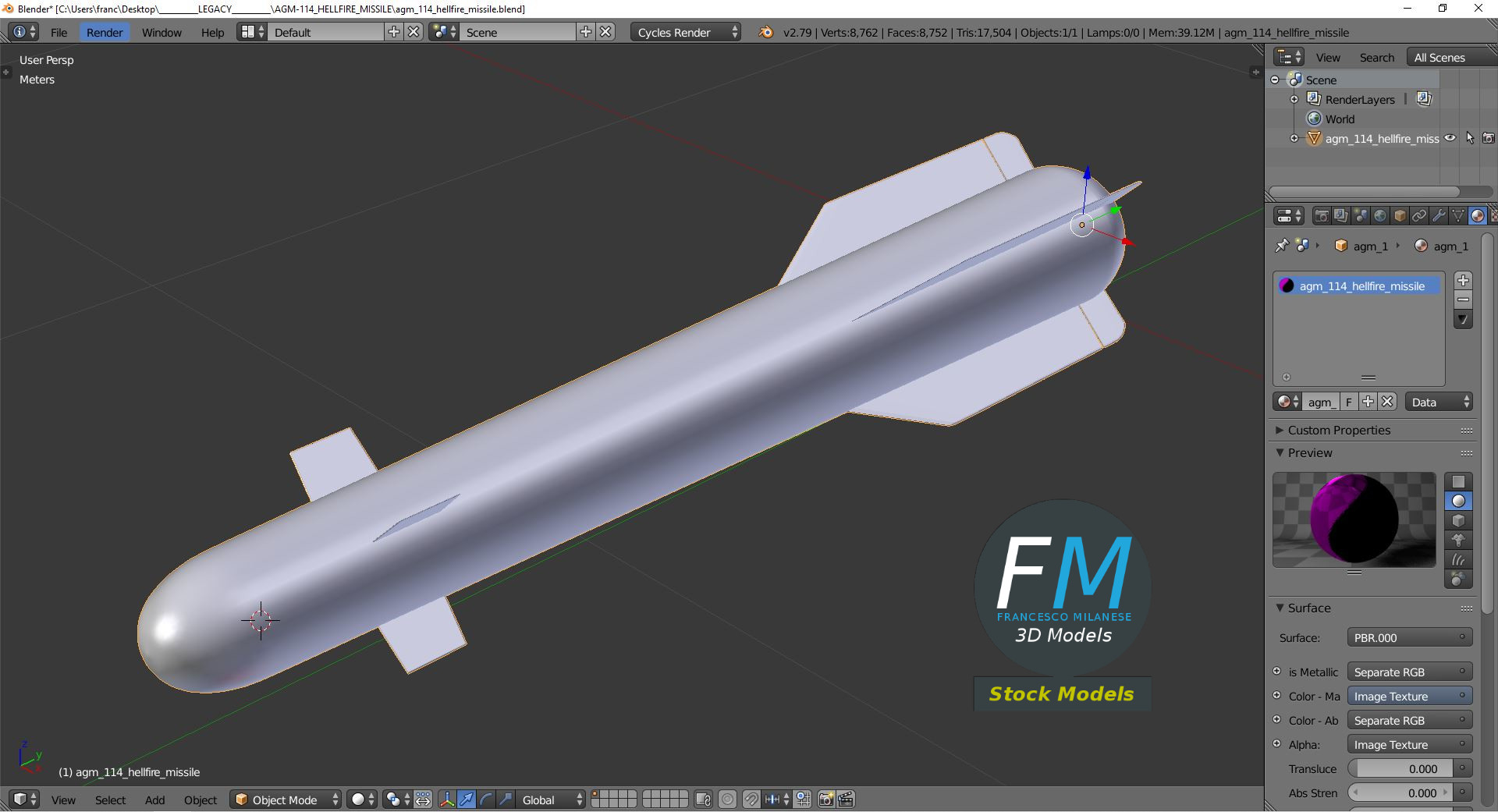The width and height of the screenshot is (1498, 812).
Task: Open the Mesh Data triangle tab
Action: [x=1458, y=216]
